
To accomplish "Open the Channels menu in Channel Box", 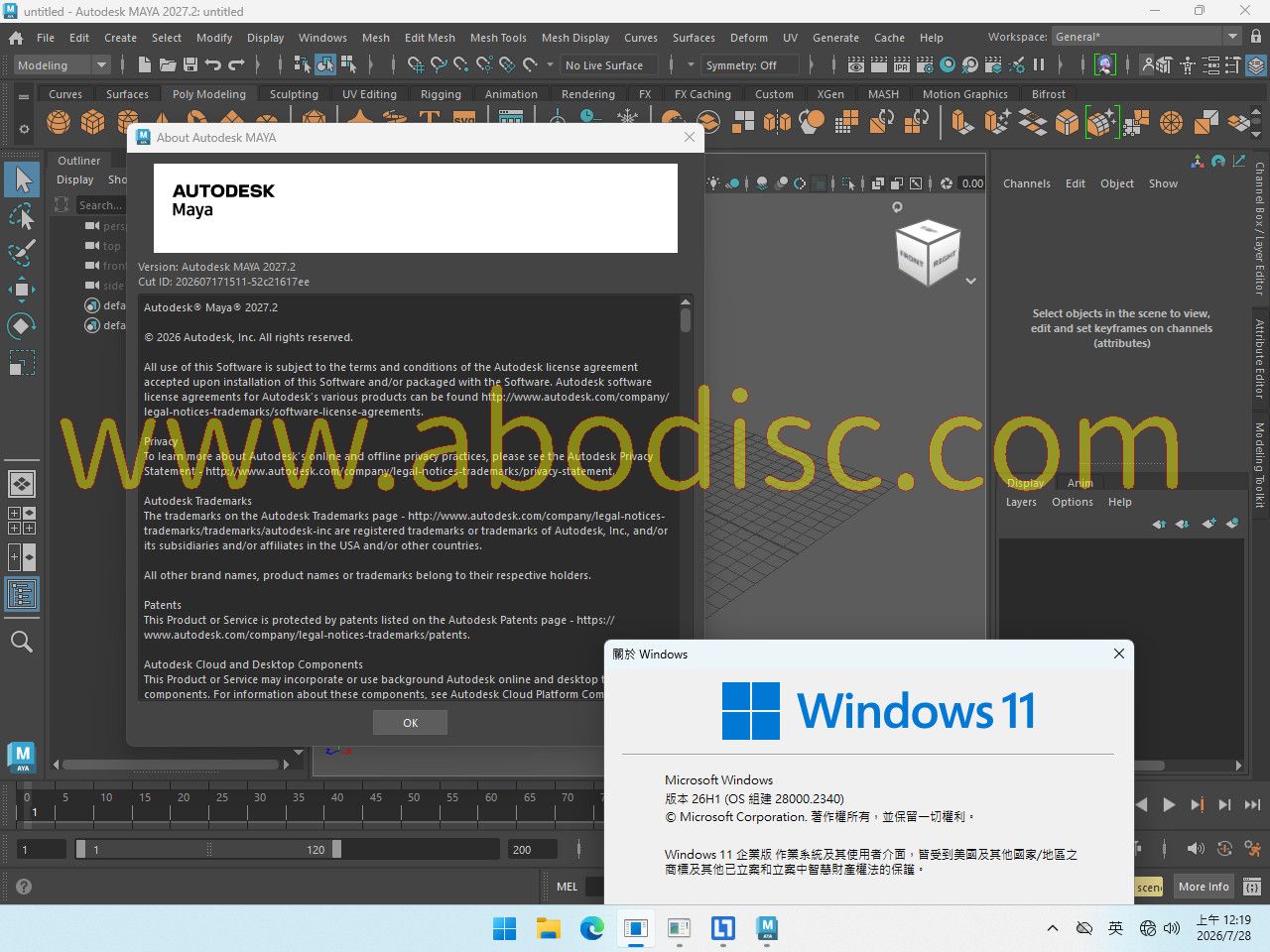I will 1027,183.
